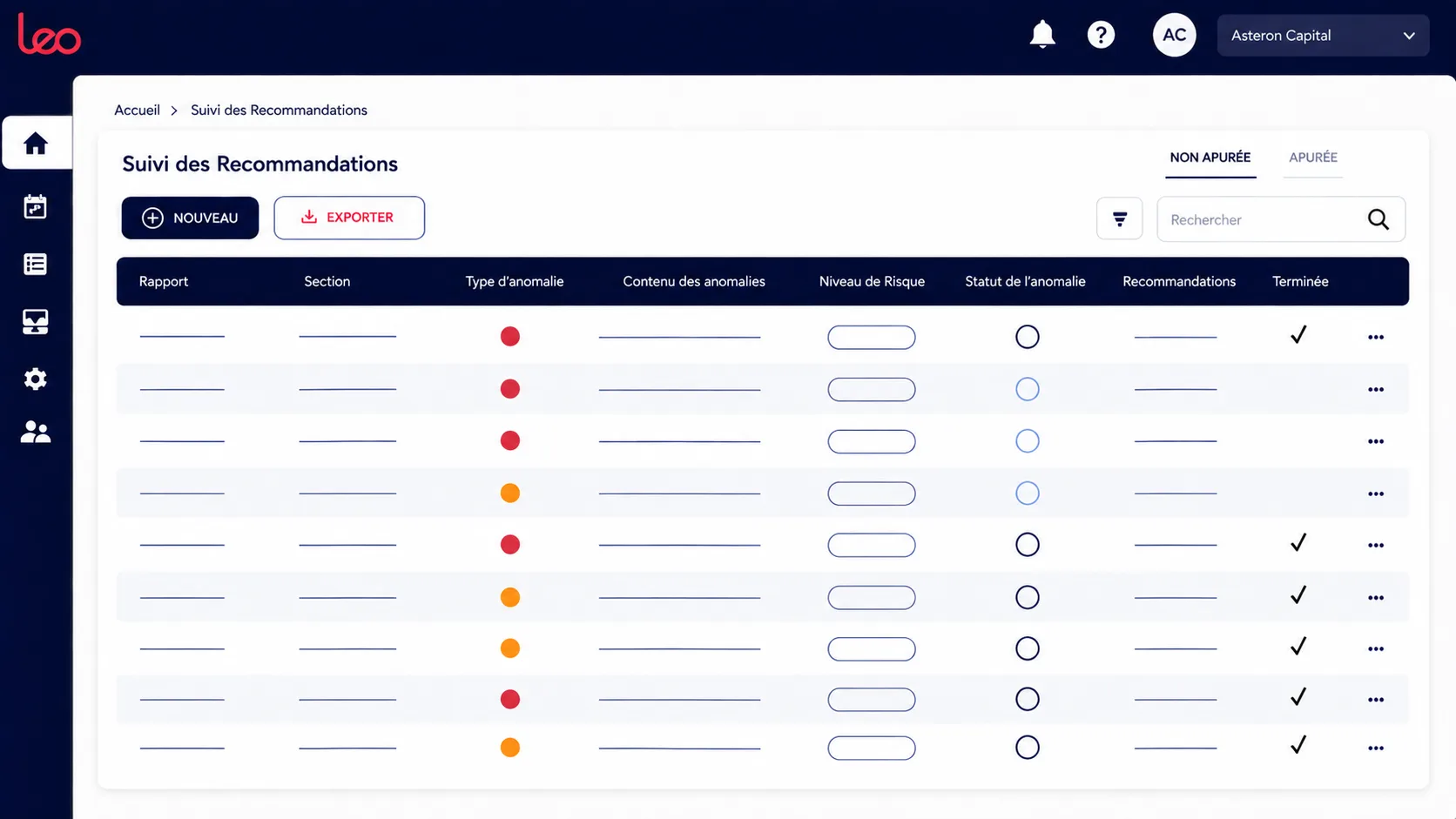
Task: Open the notifications bell
Action: point(1041,35)
